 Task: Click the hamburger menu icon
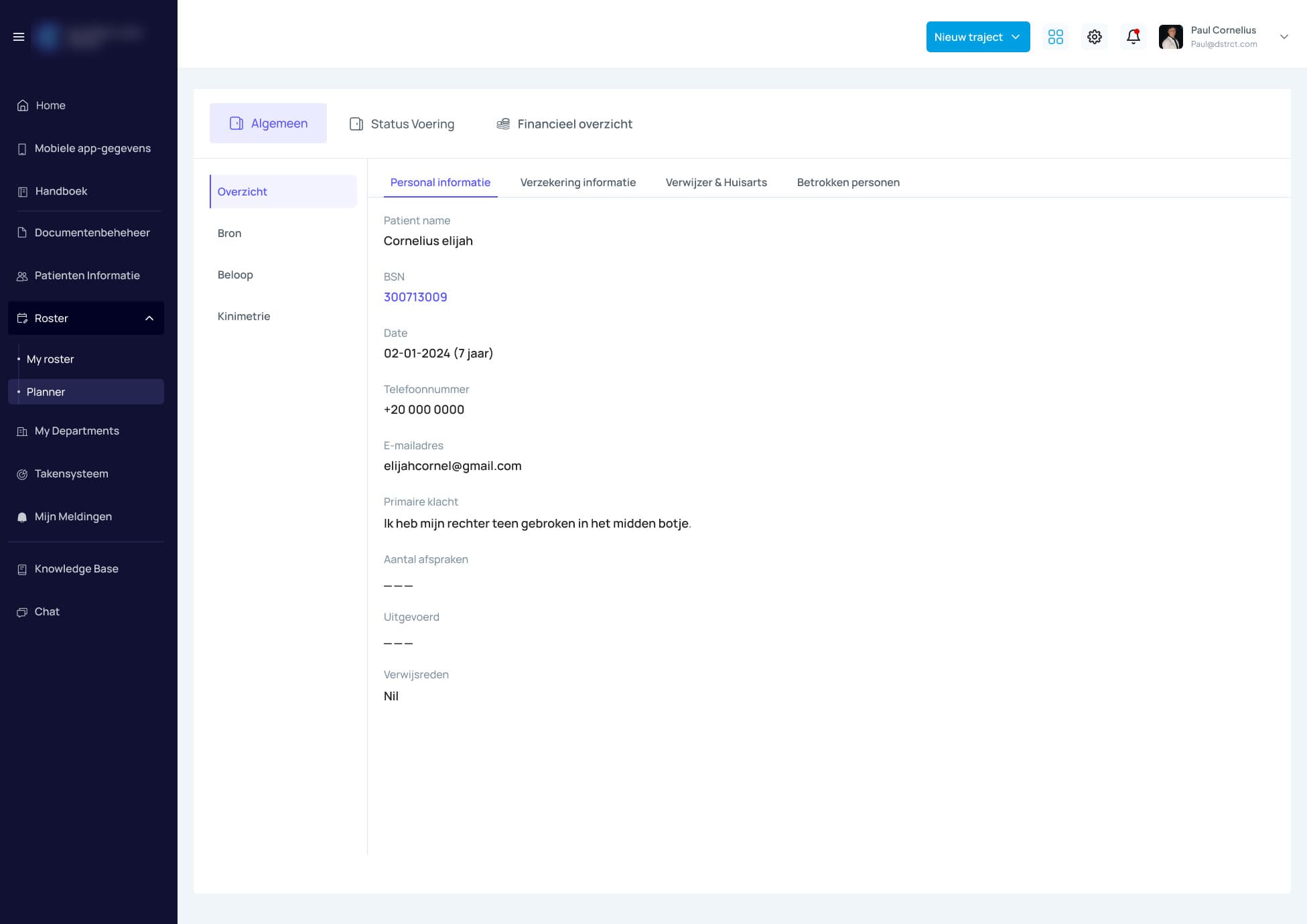click(19, 37)
